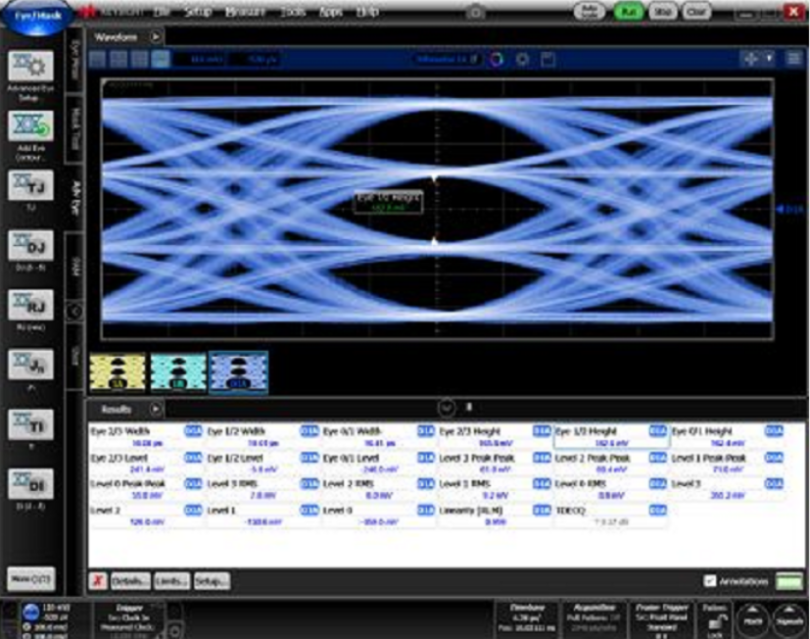The width and height of the screenshot is (810, 639).
Task: Click the TI measurement icon
Action: point(31,424)
